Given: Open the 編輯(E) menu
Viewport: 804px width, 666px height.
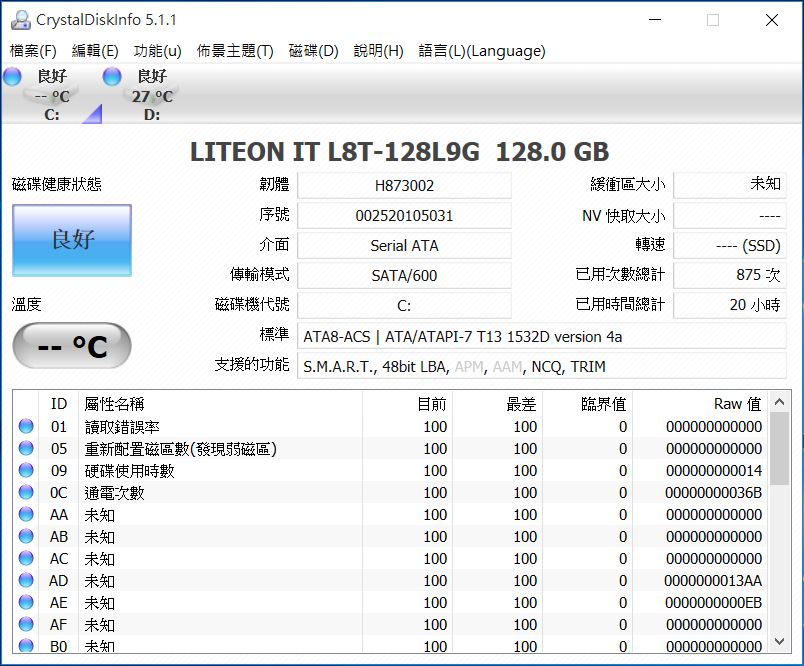Looking at the screenshot, I should click(95, 51).
